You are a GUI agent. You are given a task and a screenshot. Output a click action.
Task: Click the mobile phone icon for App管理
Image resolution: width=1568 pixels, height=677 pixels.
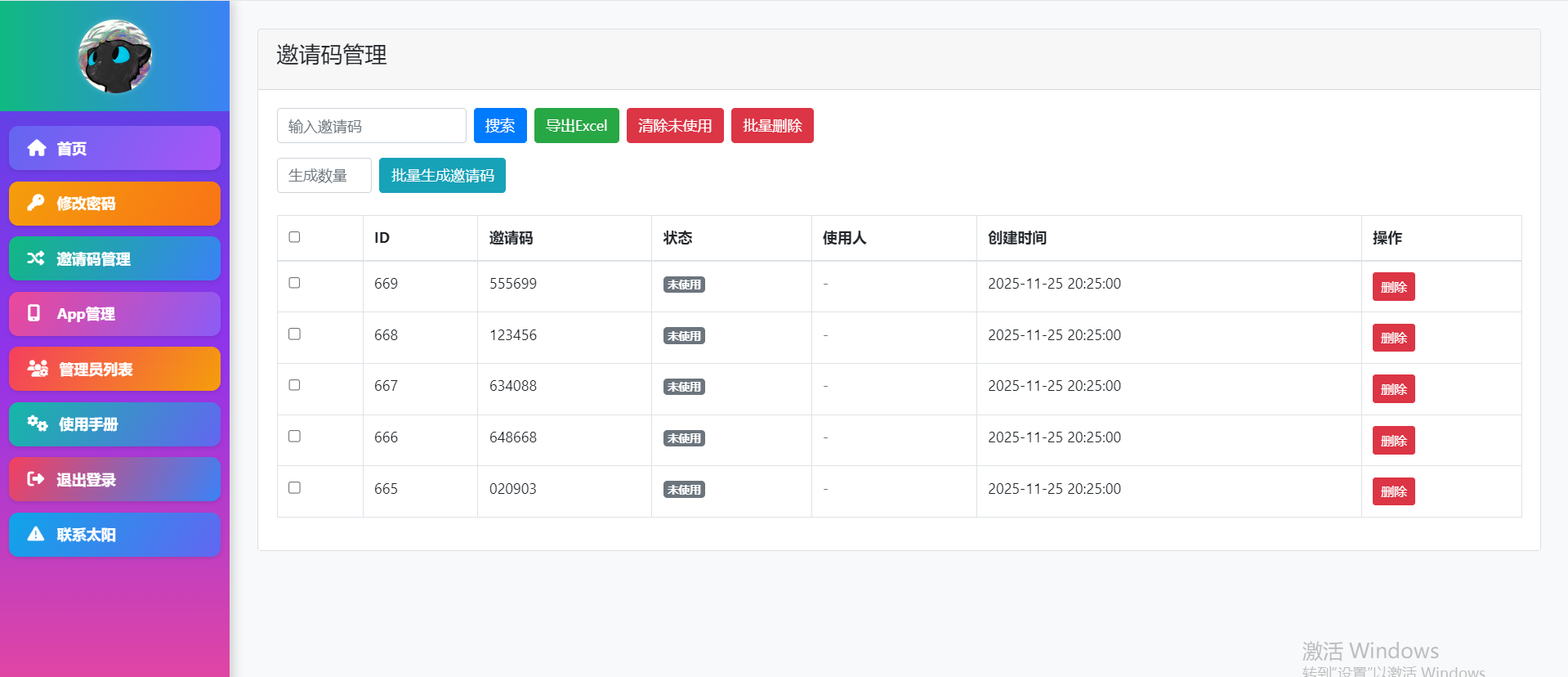[34, 313]
